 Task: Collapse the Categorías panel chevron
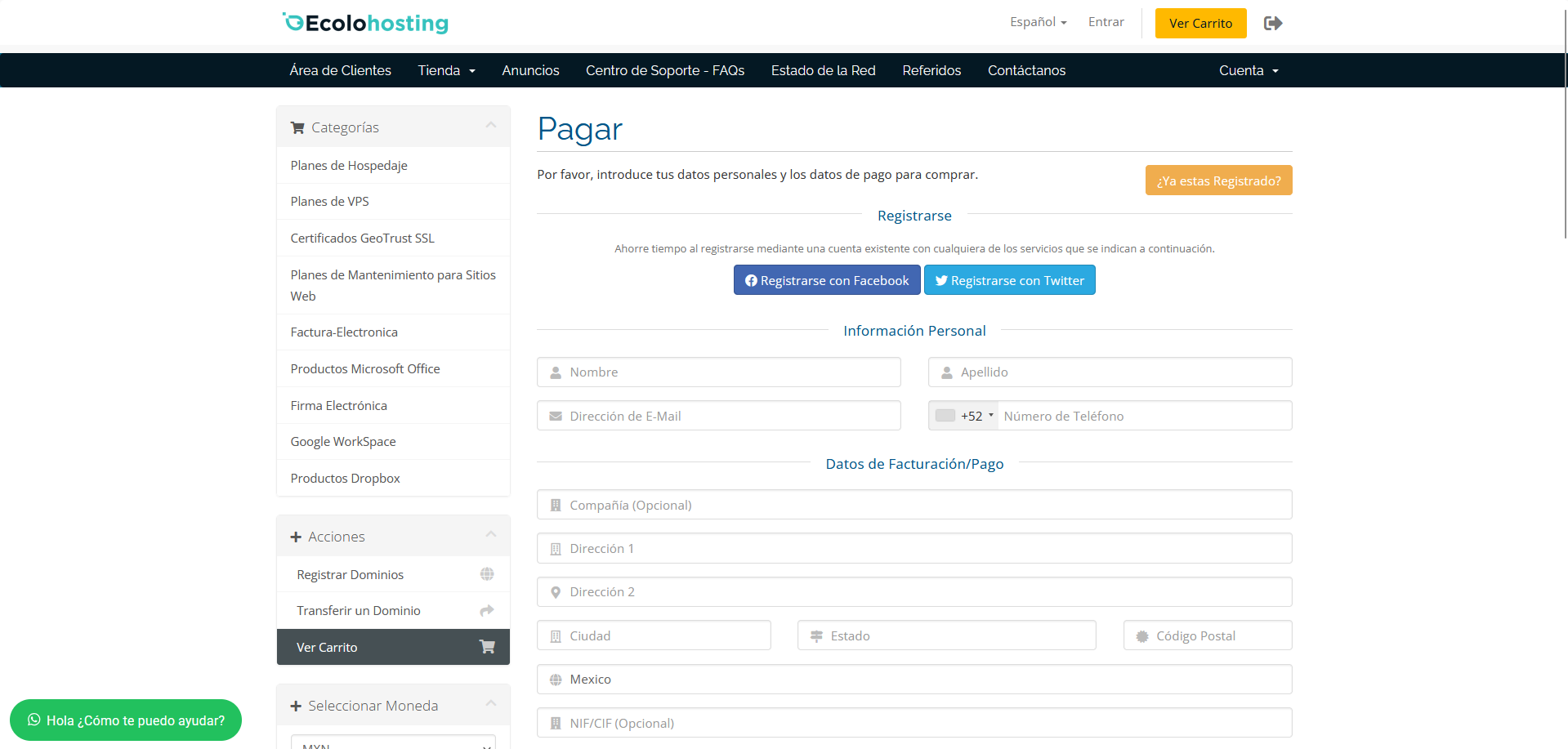[491, 125]
